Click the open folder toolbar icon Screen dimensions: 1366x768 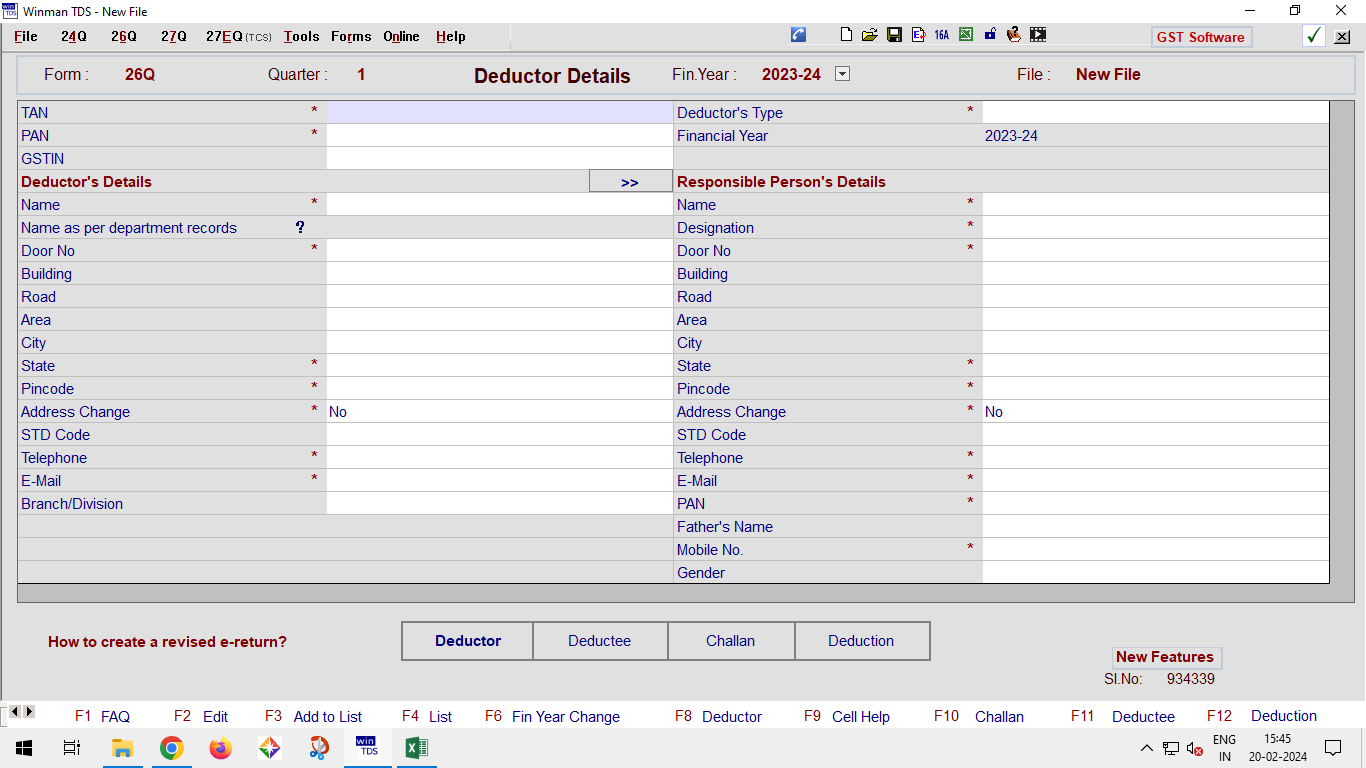tap(869, 35)
